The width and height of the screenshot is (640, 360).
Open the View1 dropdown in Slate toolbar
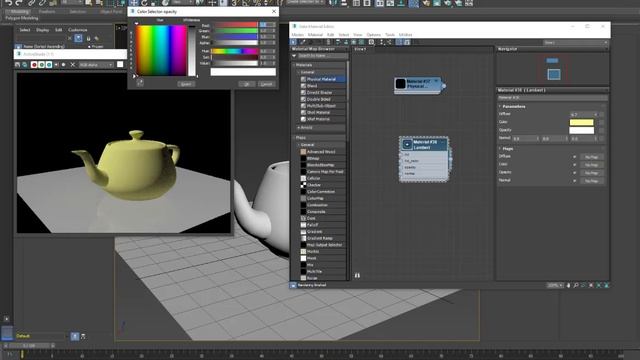575,42
